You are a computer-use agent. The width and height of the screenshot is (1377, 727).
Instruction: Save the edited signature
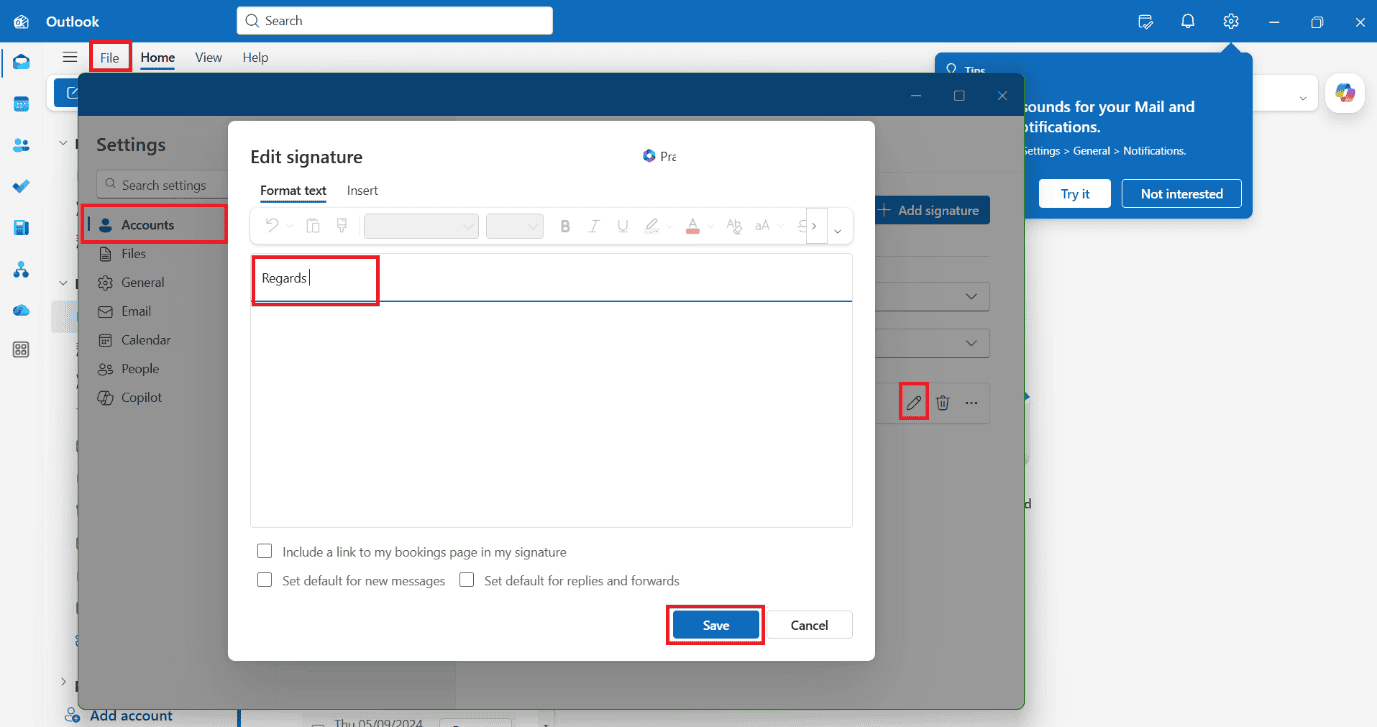click(x=716, y=625)
